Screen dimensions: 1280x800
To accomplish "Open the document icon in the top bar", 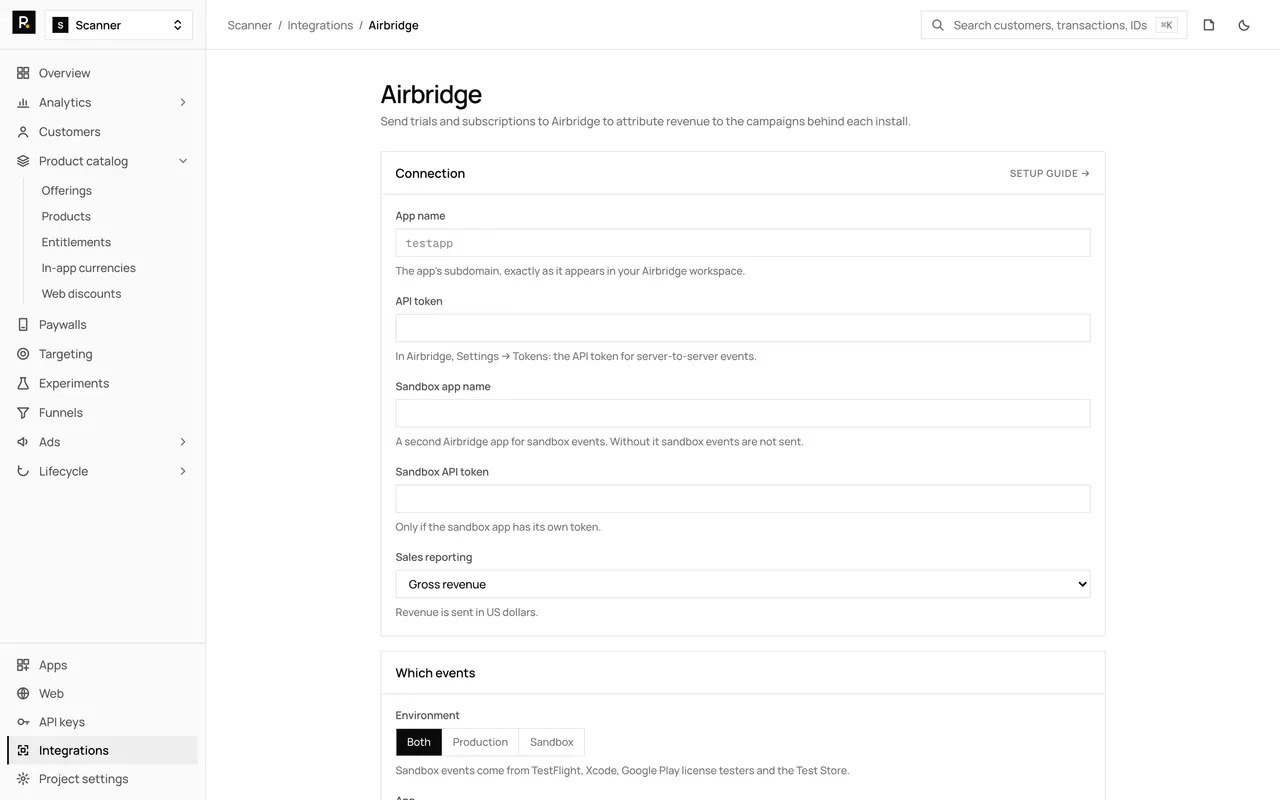I will pos(1209,25).
